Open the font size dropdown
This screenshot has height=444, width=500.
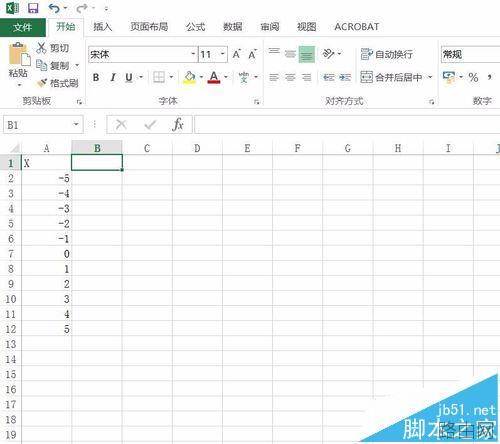click(222, 54)
